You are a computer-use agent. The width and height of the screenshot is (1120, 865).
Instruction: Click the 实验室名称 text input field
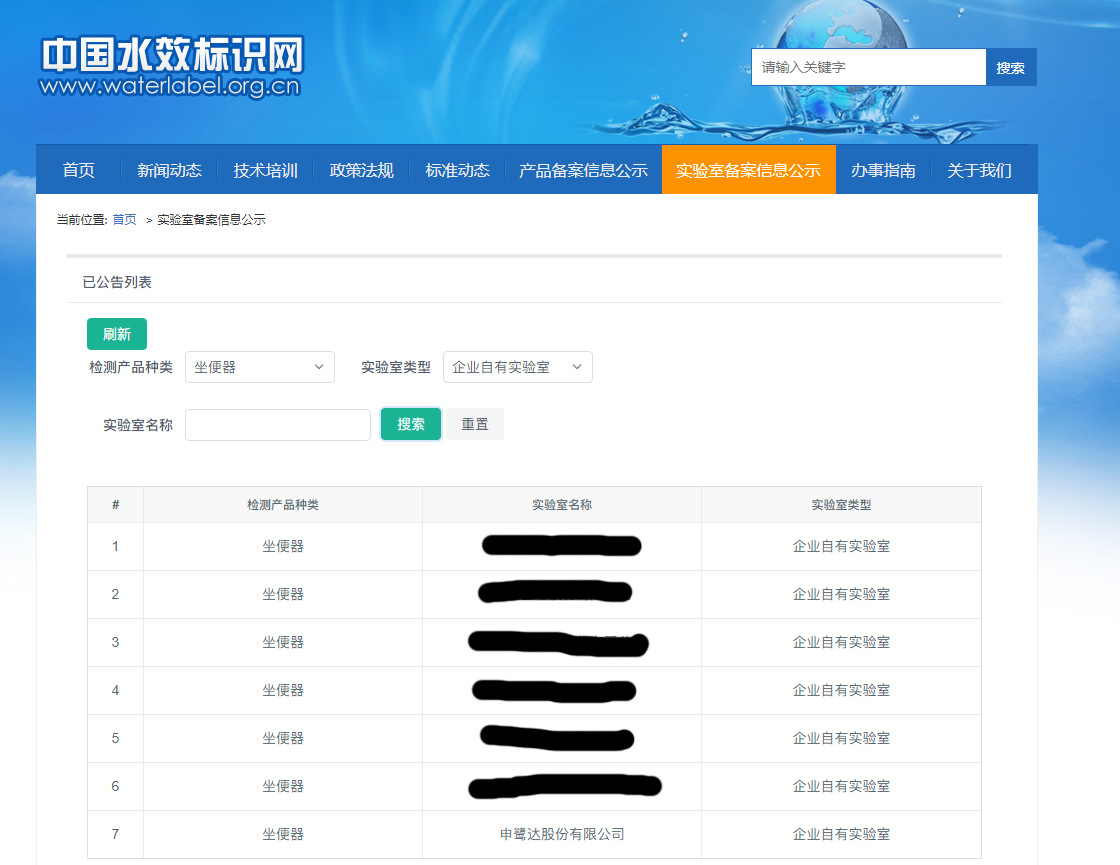tap(277, 424)
